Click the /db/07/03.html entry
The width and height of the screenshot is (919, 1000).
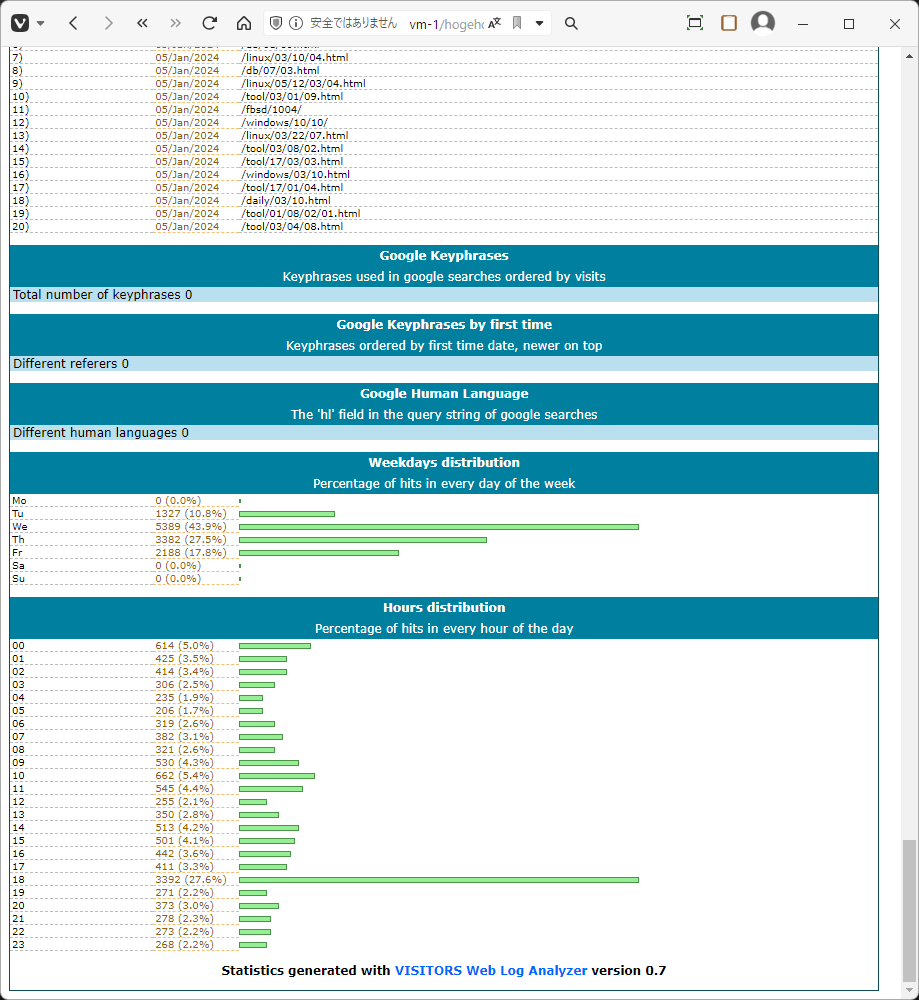point(280,71)
